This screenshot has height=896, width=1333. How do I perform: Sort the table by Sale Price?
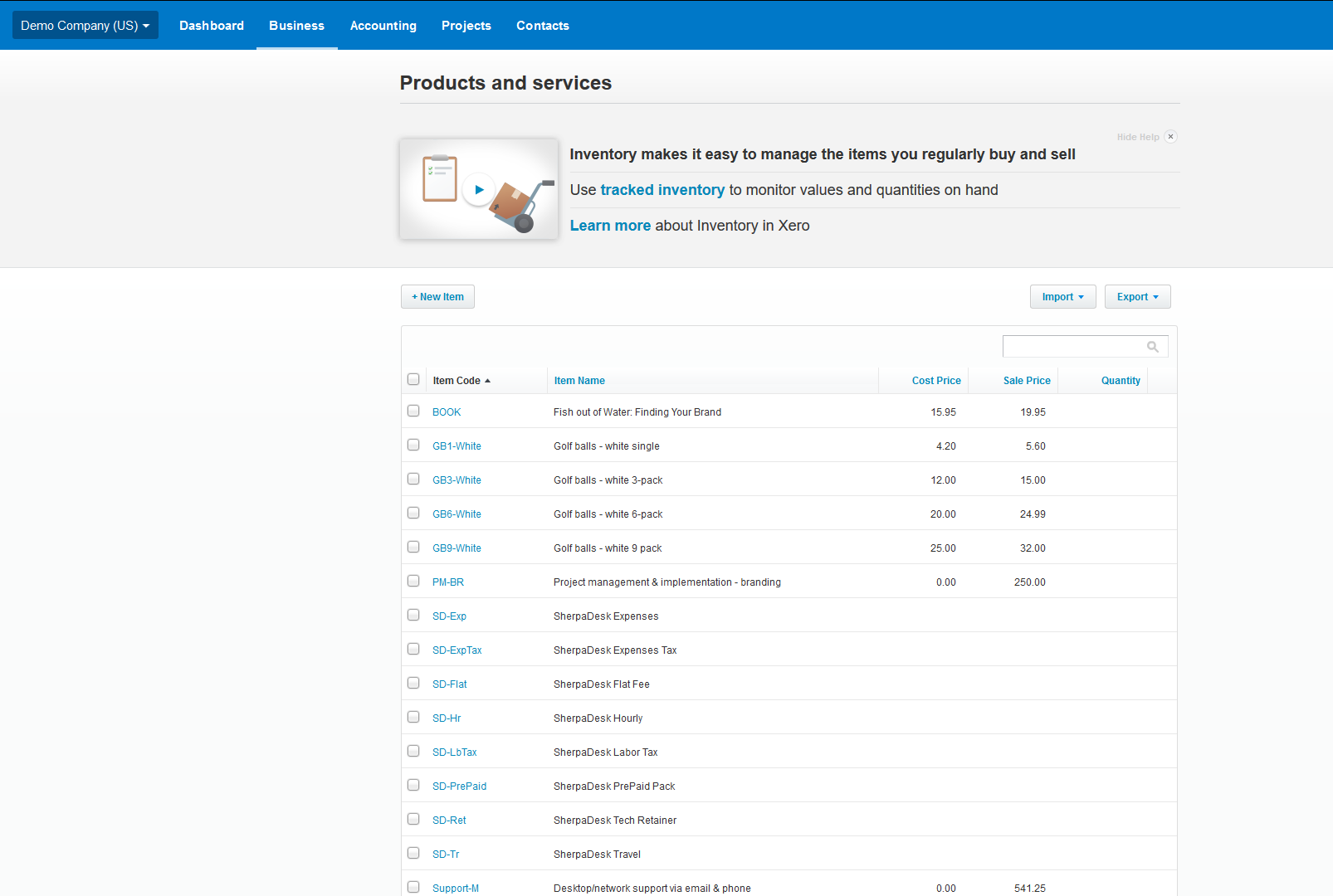point(1026,381)
